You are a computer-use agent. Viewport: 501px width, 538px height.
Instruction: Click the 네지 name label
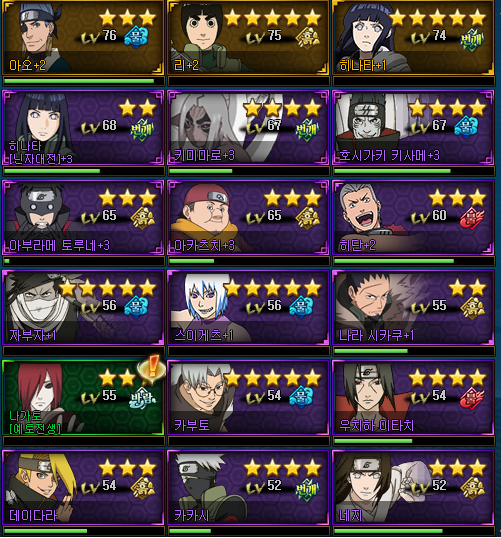click(x=350, y=515)
